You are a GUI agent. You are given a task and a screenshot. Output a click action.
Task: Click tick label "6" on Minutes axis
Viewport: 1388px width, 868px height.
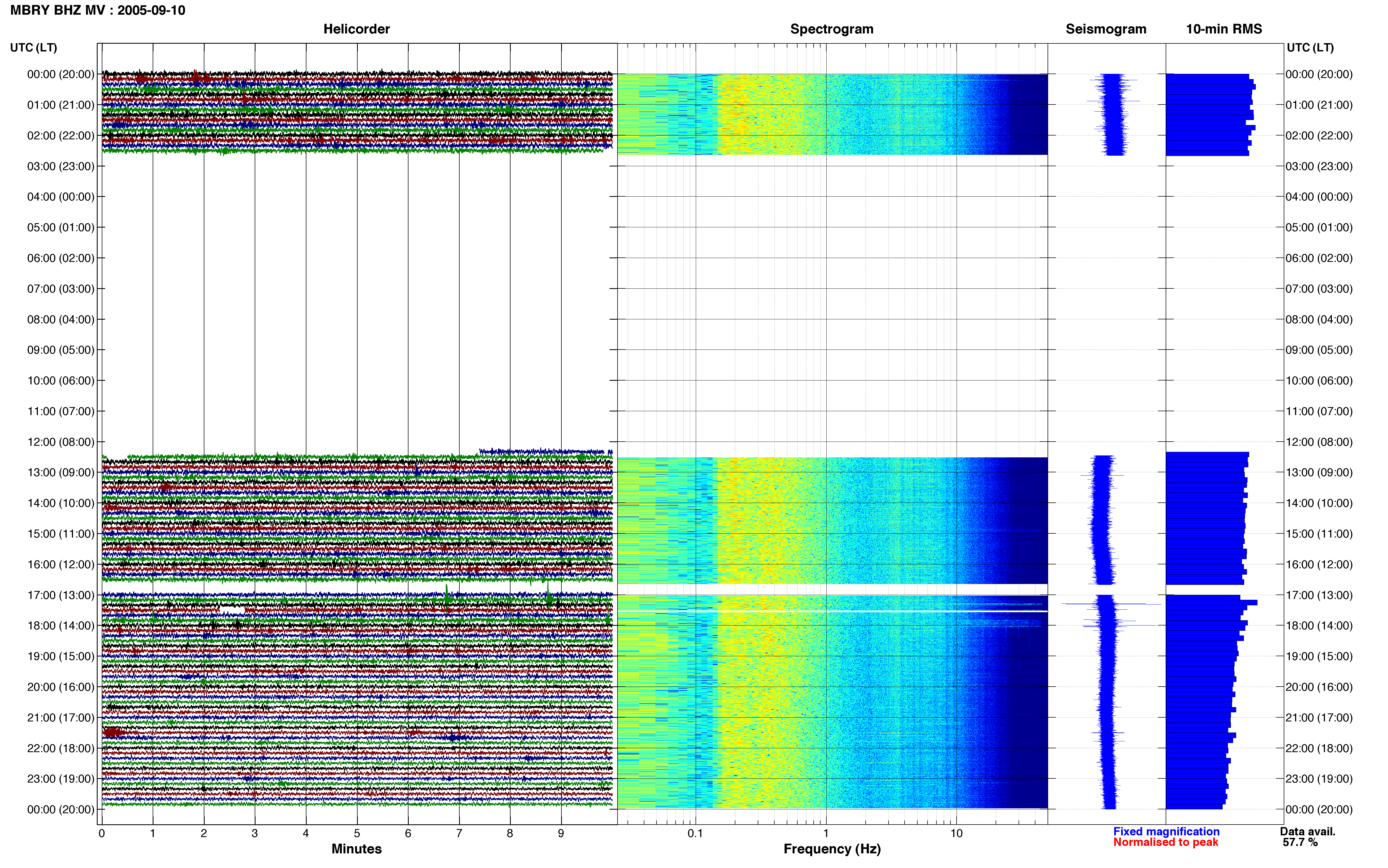pyautogui.click(x=408, y=833)
